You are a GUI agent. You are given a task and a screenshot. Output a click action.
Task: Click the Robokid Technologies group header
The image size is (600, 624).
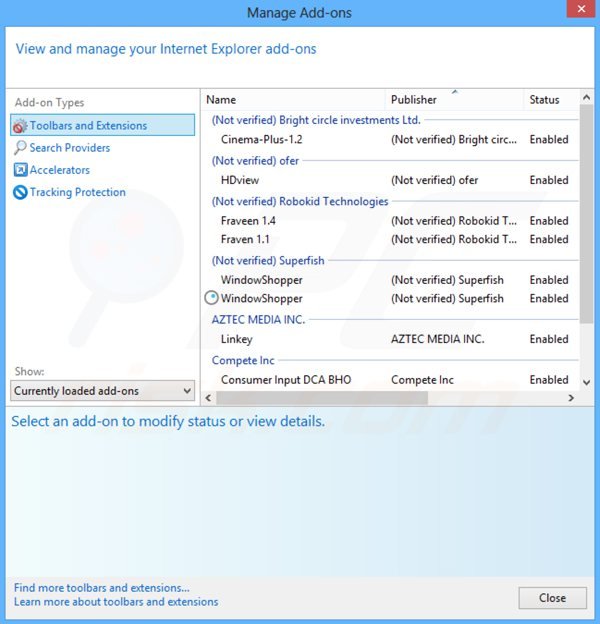click(x=300, y=201)
